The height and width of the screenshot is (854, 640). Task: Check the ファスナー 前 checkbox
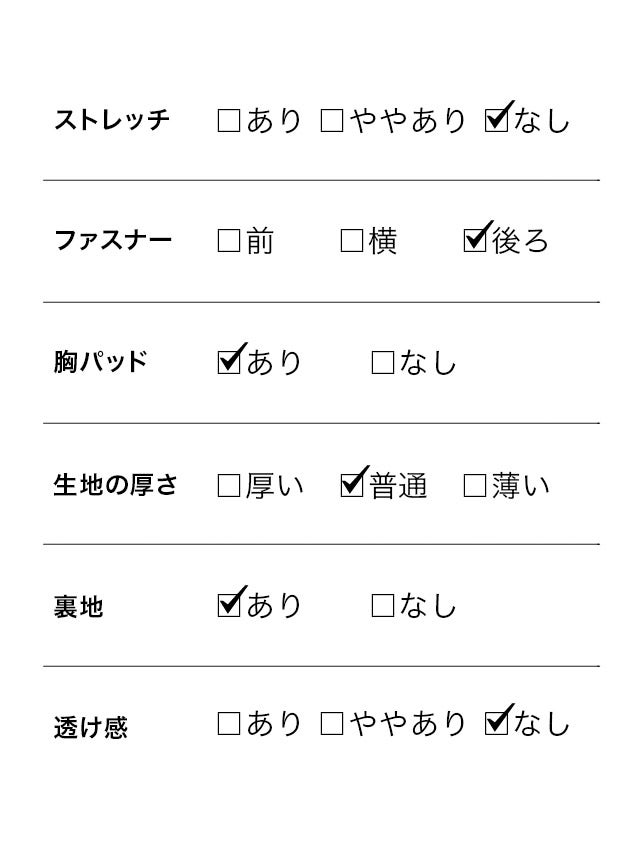pos(228,241)
